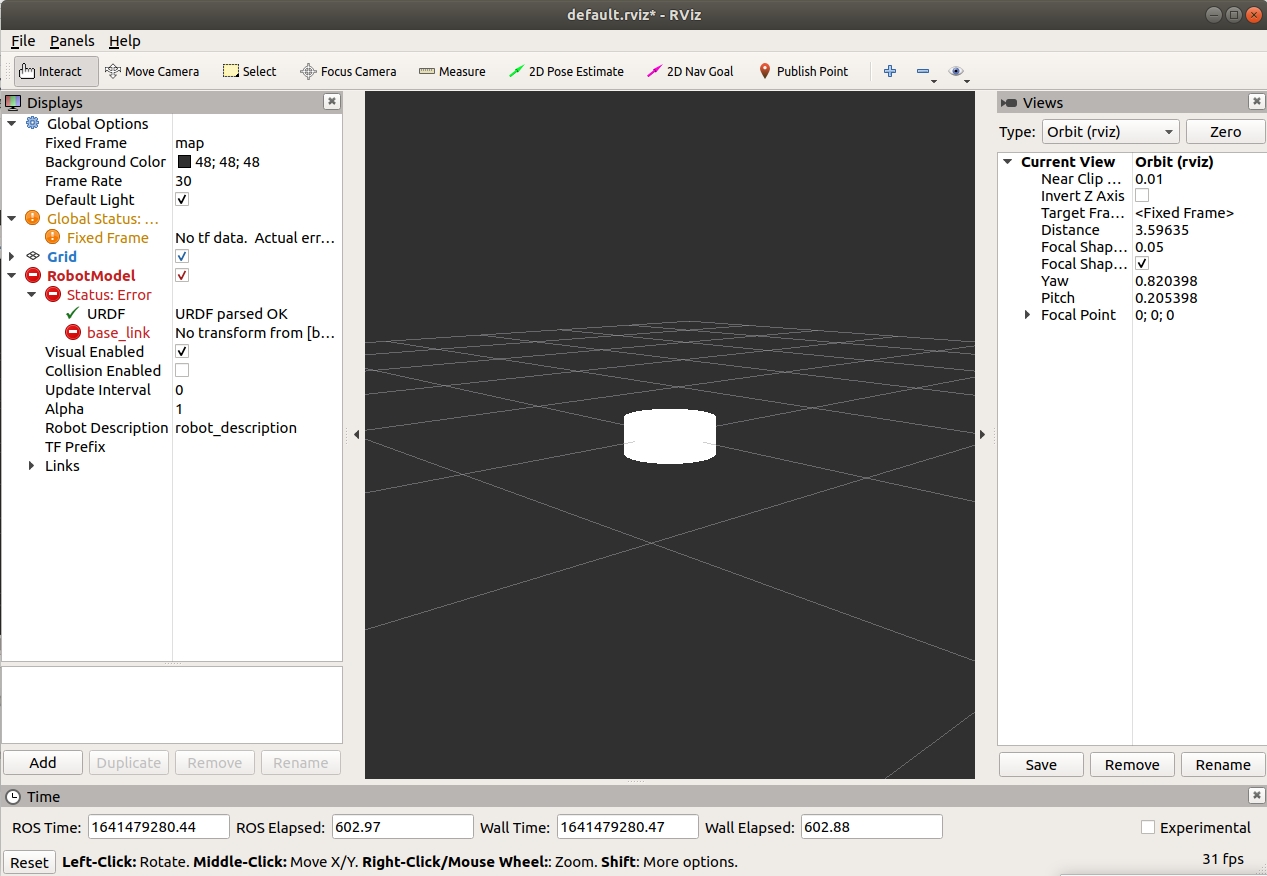Click the Reset button
Screen dimensions: 1267x876
[29, 862]
